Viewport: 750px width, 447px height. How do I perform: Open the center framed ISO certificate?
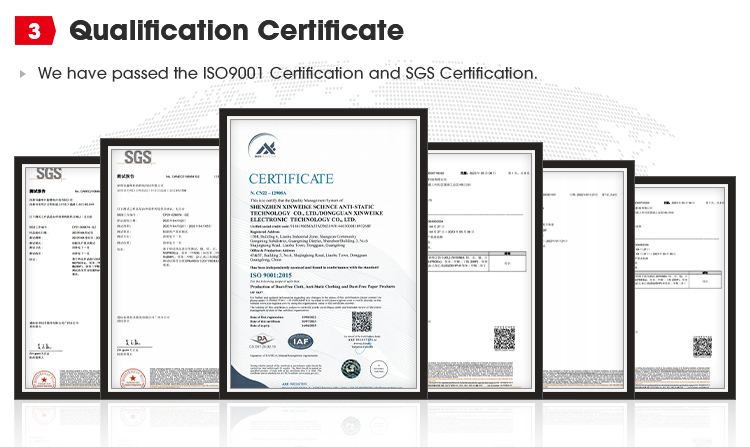[x=323, y=262]
